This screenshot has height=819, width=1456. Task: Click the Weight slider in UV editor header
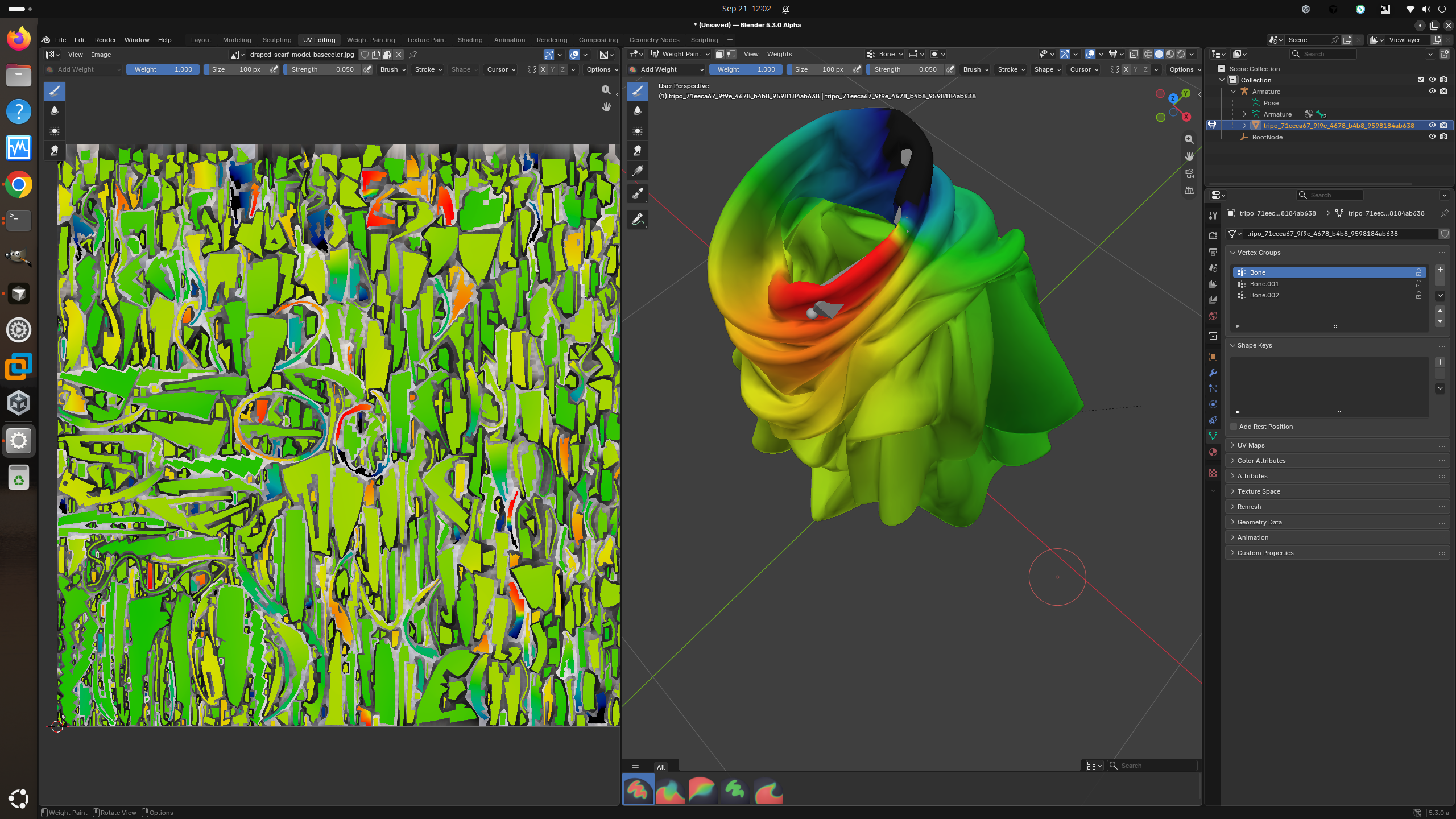(x=163, y=69)
